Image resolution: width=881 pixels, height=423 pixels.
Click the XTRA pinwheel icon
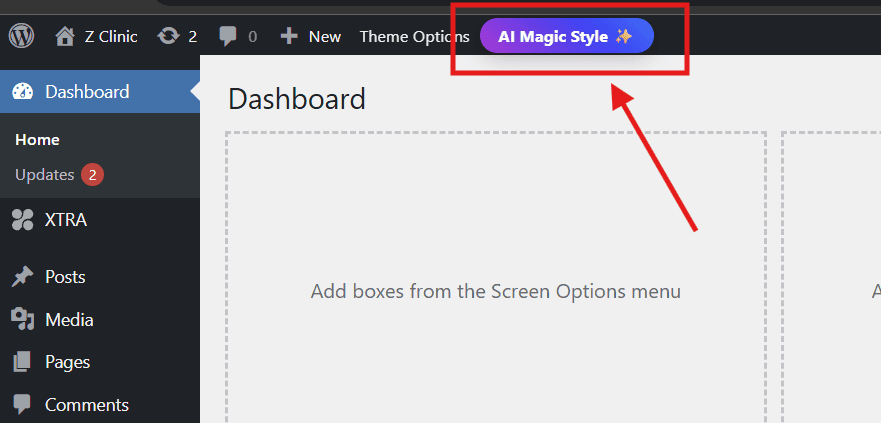coord(22,220)
